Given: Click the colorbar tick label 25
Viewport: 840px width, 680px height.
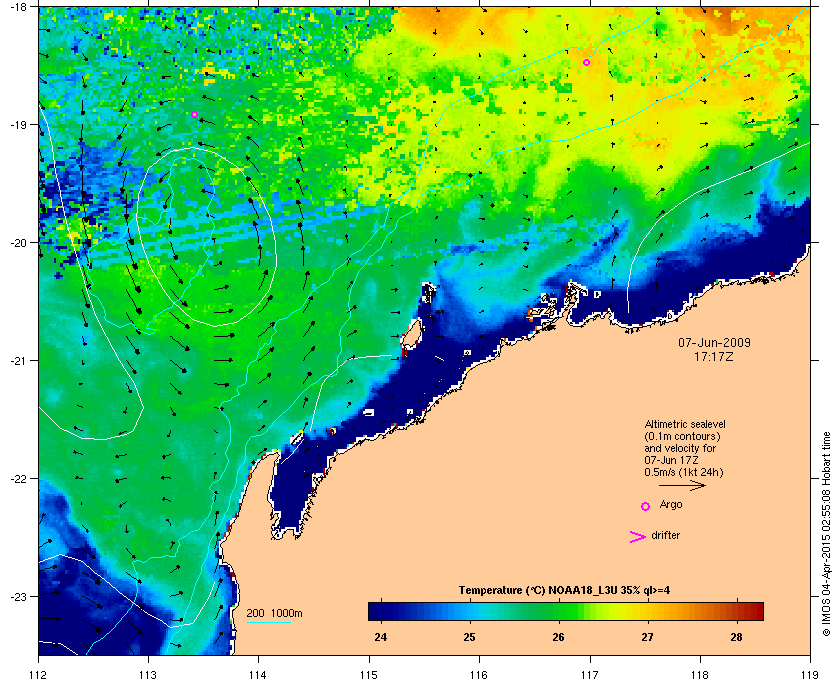Looking at the screenshot, I should point(470,637).
